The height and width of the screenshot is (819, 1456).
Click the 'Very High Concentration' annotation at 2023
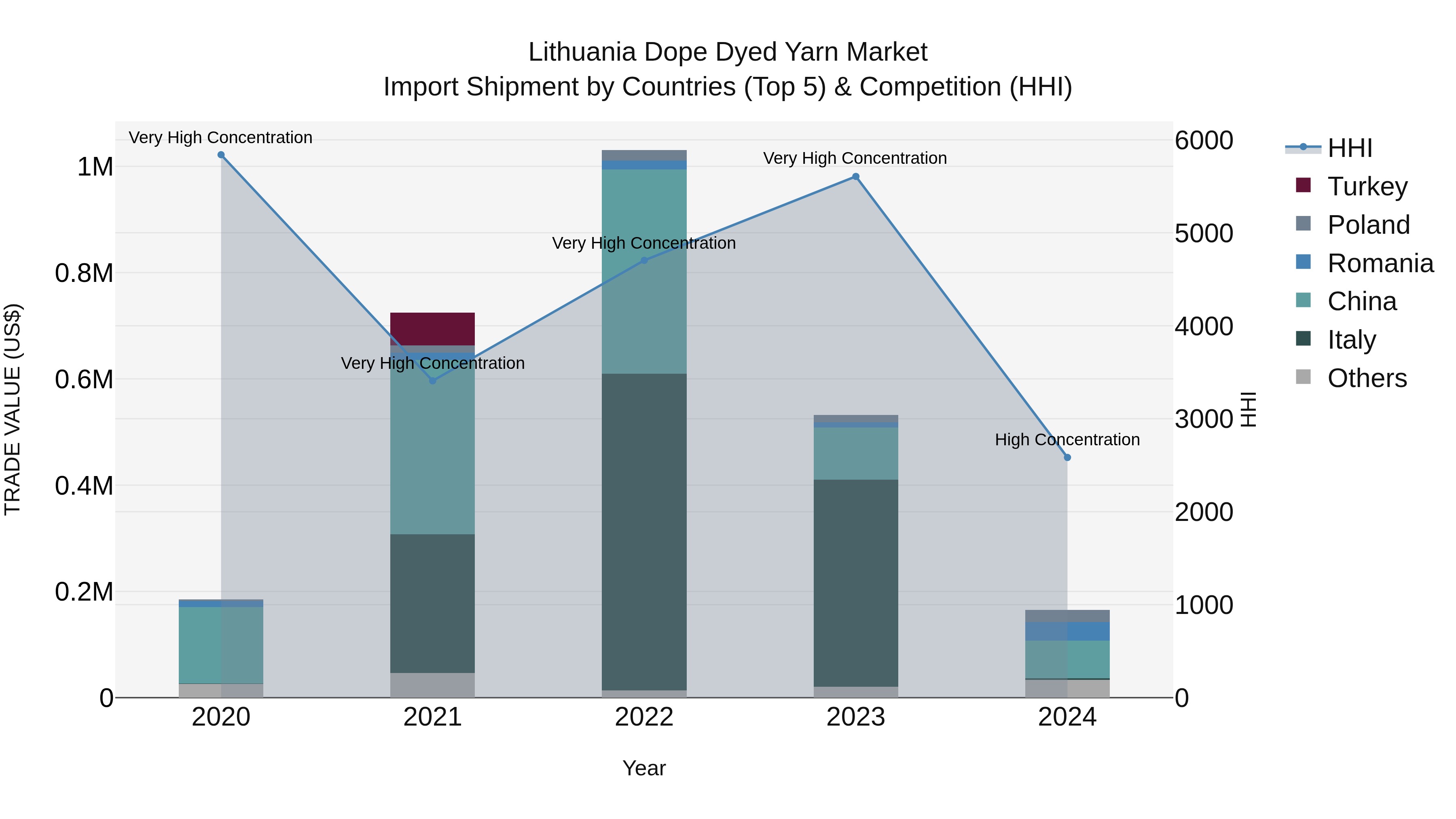click(855, 158)
